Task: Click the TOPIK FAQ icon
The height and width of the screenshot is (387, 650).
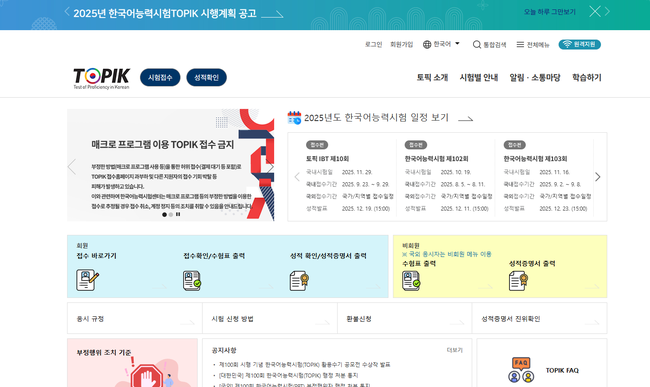Action: point(521,370)
